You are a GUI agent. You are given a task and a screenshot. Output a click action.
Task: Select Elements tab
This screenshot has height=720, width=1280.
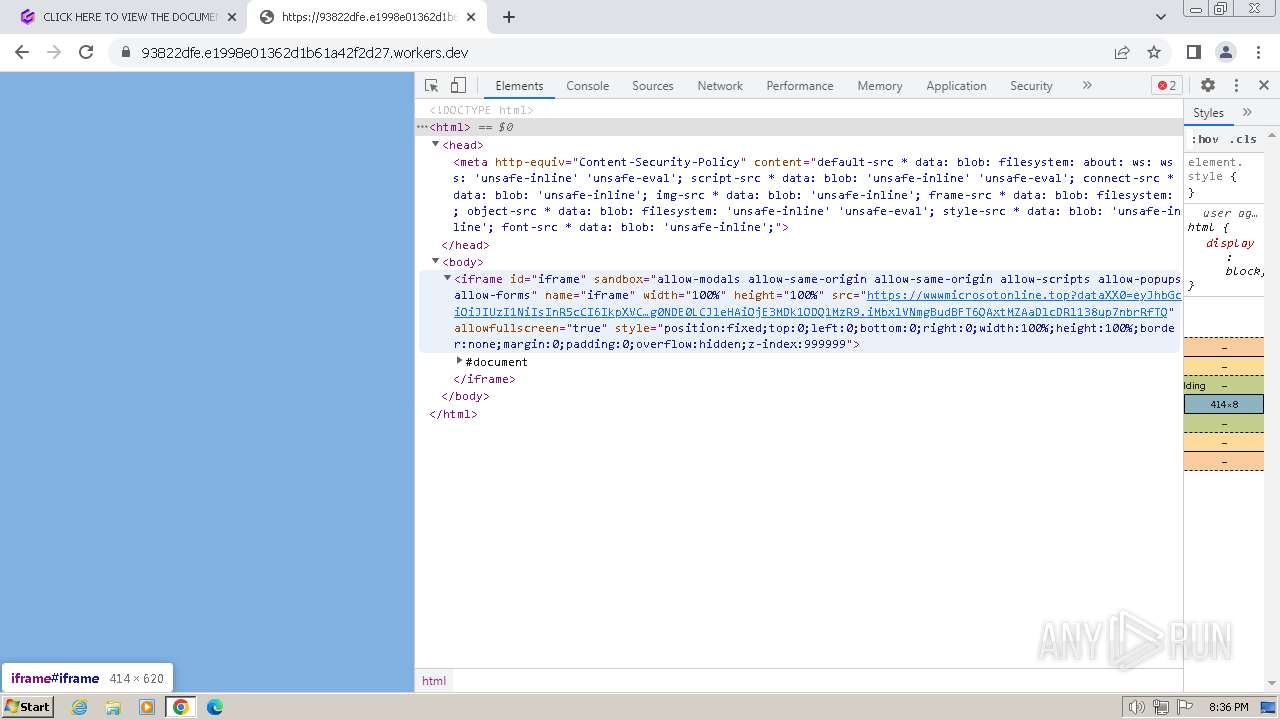(x=519, y=86)
